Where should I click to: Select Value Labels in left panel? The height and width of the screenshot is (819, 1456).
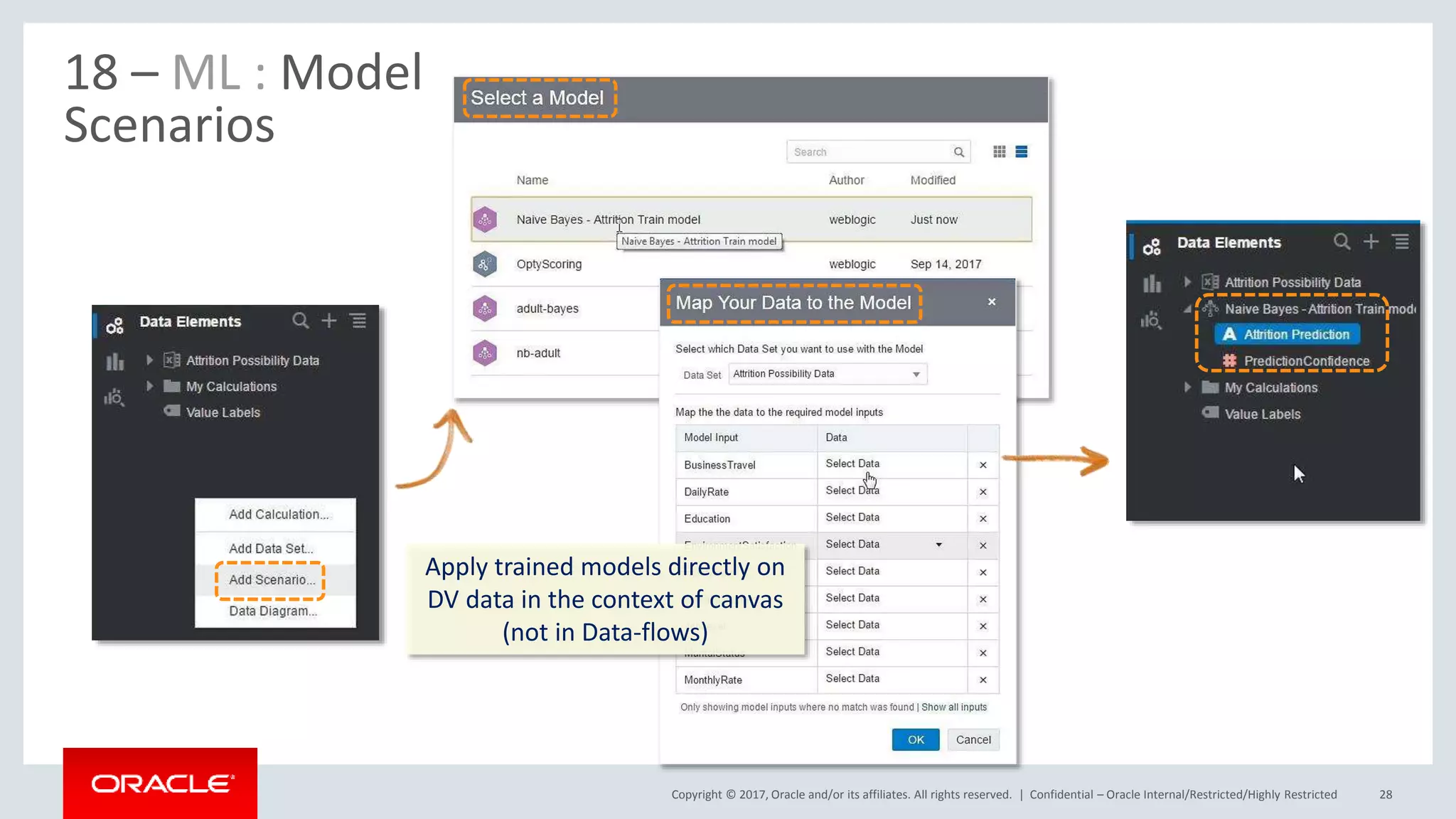click(x=223, y=412)
